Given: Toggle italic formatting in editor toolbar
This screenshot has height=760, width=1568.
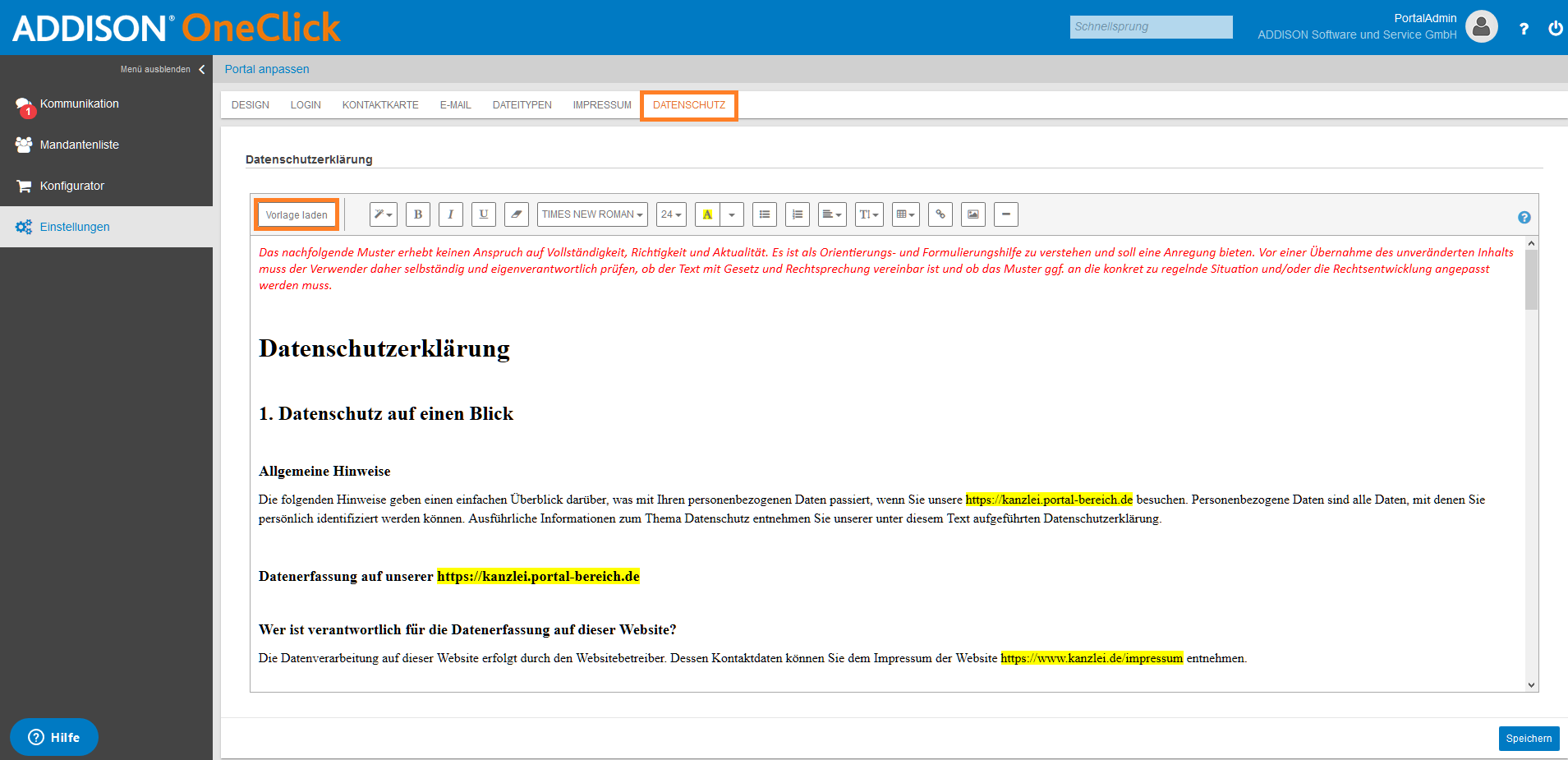Looking at the screenshot, I should pos(451,214).
